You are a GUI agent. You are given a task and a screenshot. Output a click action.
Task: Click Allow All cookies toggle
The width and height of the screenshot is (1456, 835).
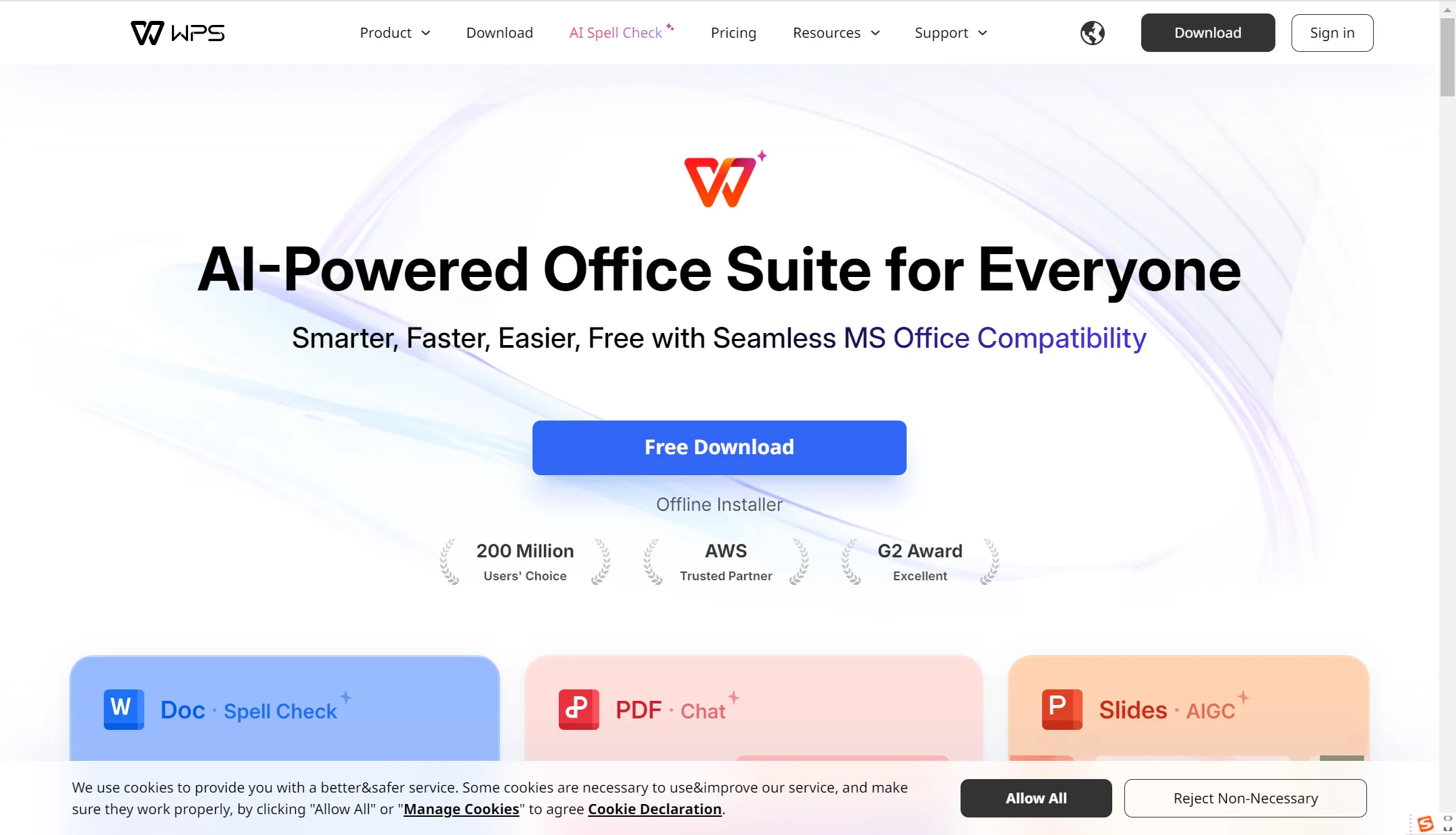pos(1036,798)
